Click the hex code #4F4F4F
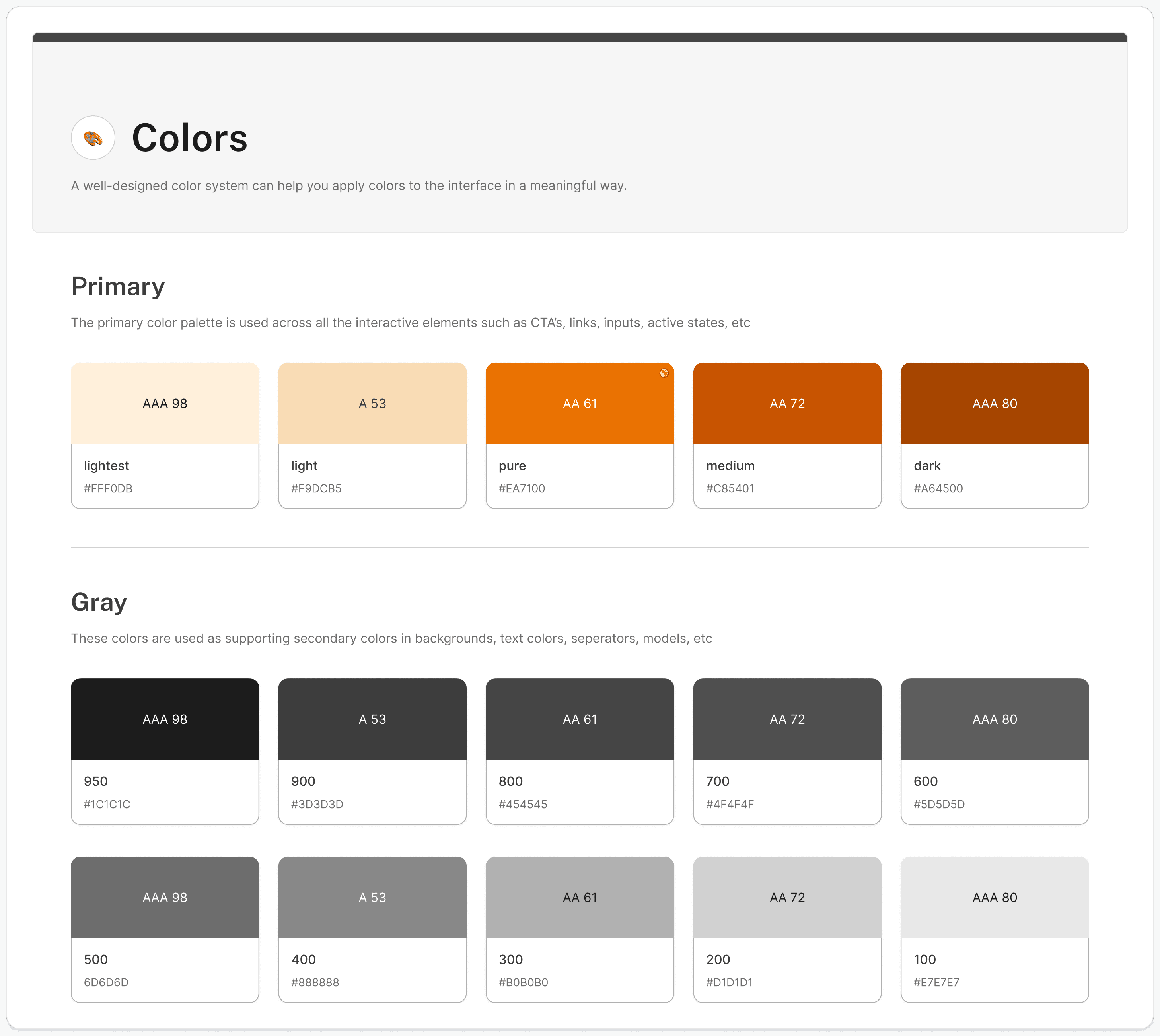Screen dimensions: 1160x1036 pyautogui.click(x=730, y=804)
